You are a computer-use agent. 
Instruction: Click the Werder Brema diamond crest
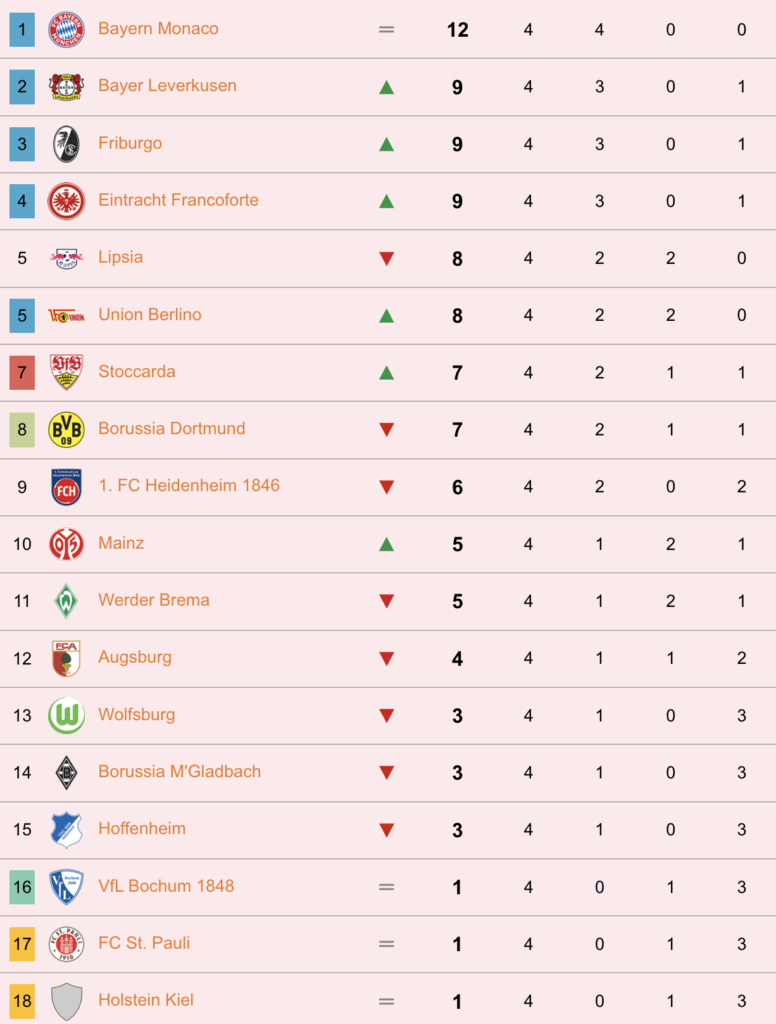(x=66, y=601)
